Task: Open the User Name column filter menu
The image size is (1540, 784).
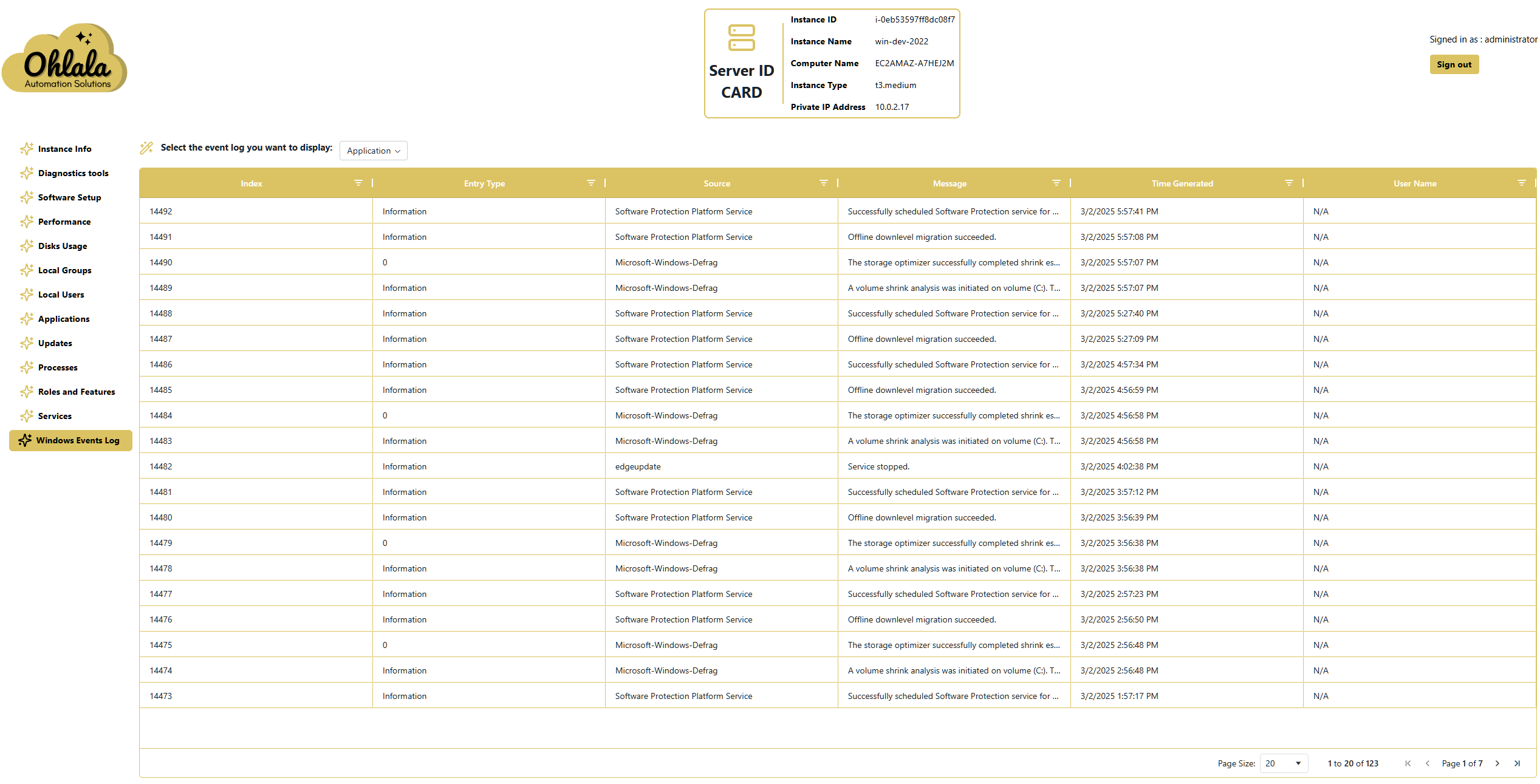Action: (1522, 183)
